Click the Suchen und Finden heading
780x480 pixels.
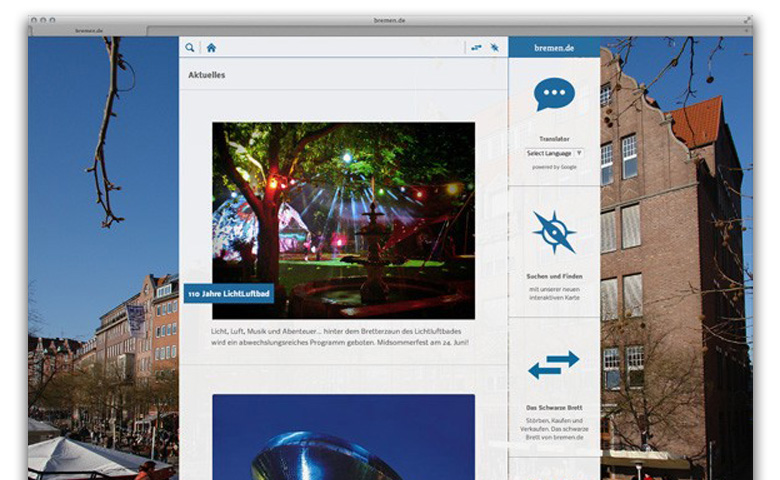[x=554, y=276]
